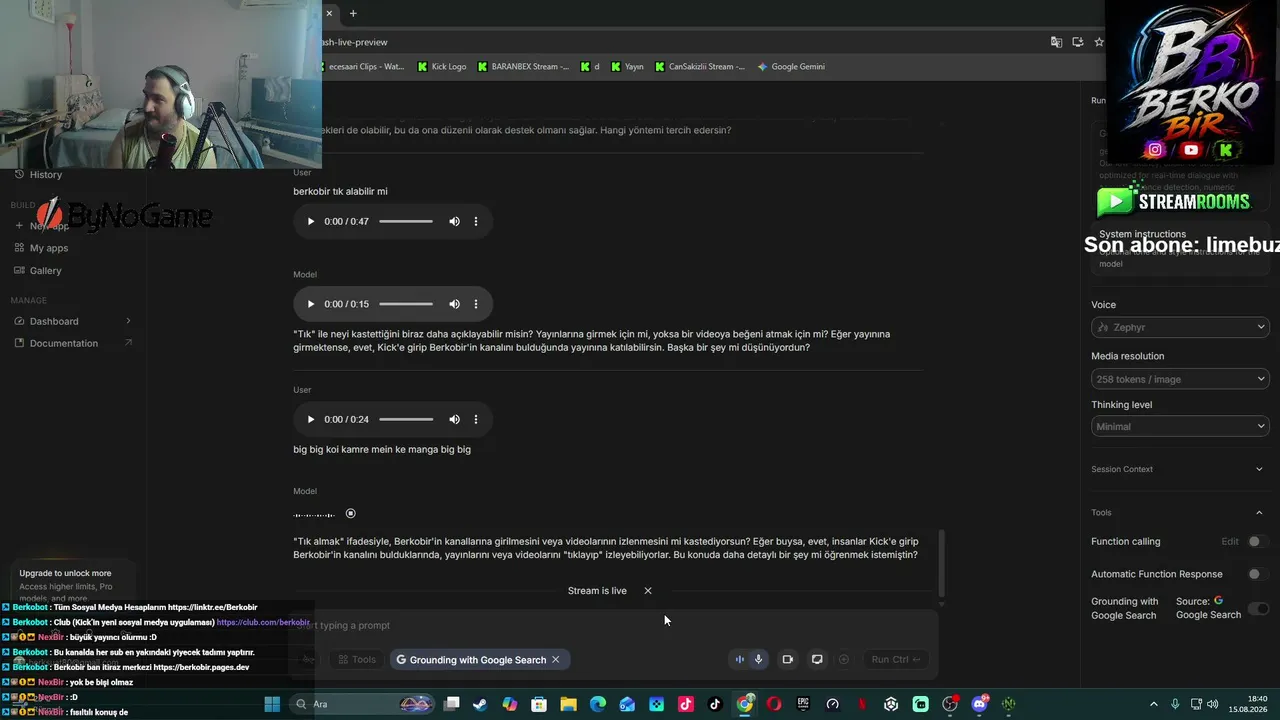Turn on the webcam video input
1280x720 pixels.
point(788,660)
